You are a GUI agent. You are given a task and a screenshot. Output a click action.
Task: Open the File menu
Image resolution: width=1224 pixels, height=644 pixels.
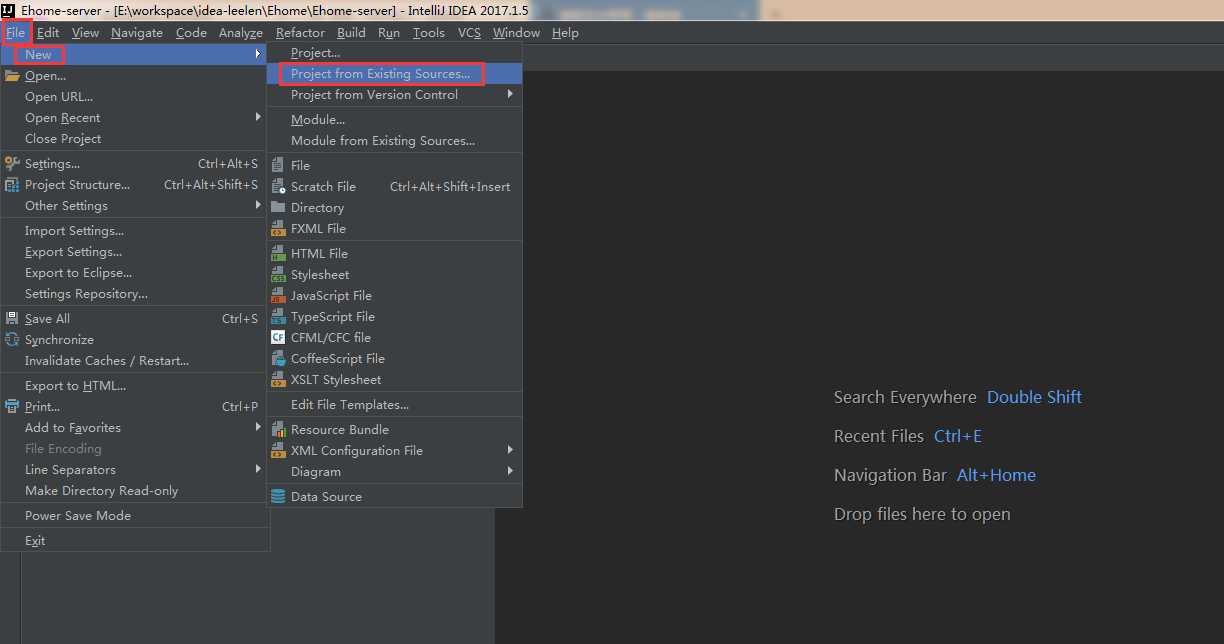16,32
